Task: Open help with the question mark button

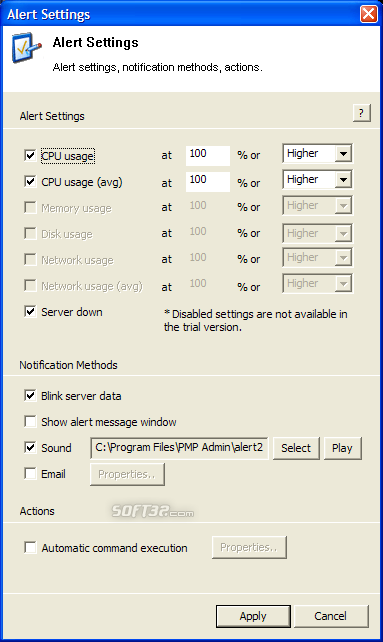Action: coord(361,113)
